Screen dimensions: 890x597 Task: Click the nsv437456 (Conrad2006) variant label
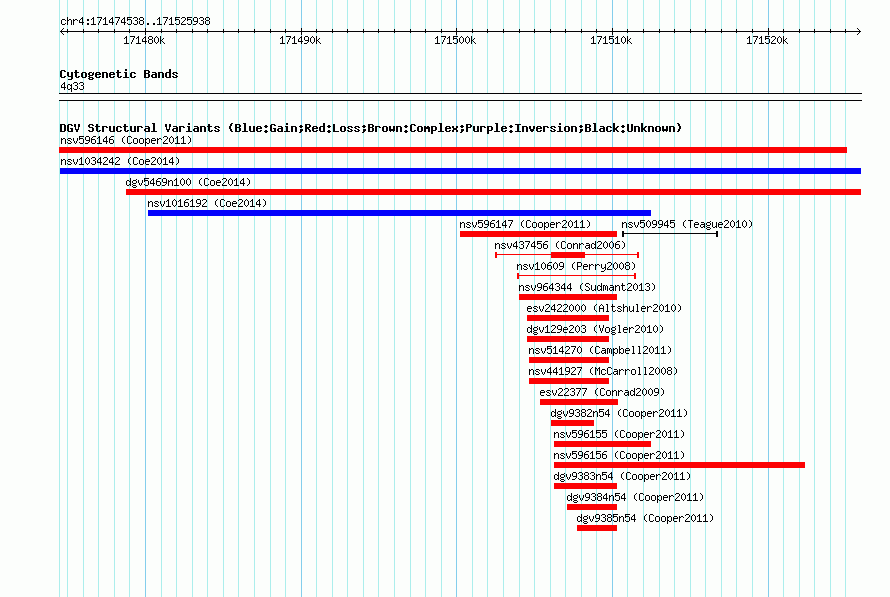tap(560, 245)
